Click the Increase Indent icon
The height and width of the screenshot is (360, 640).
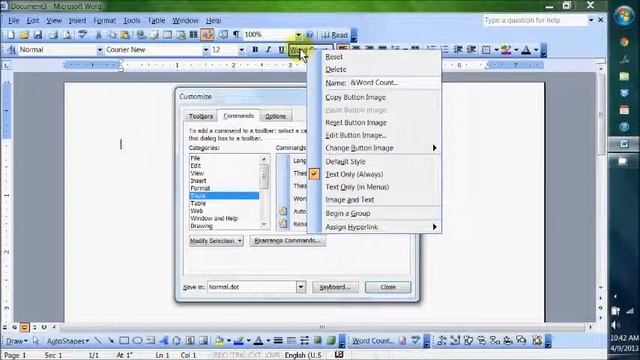(x=471, y=50)
